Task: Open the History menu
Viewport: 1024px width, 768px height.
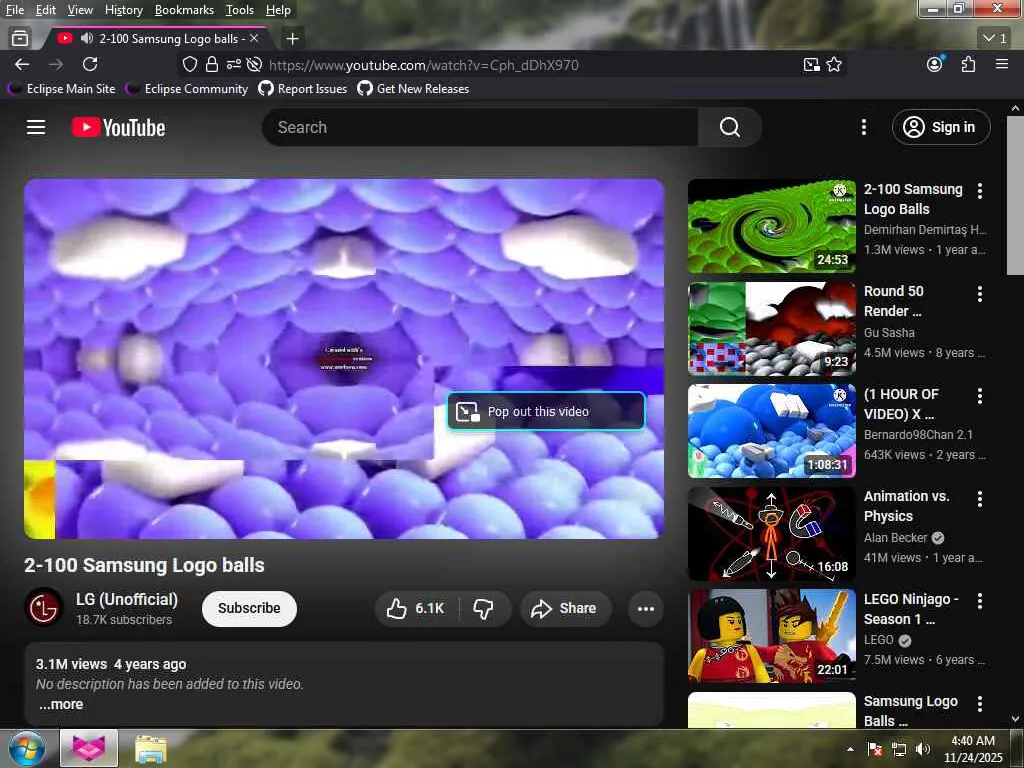Action: coord(123,10)
